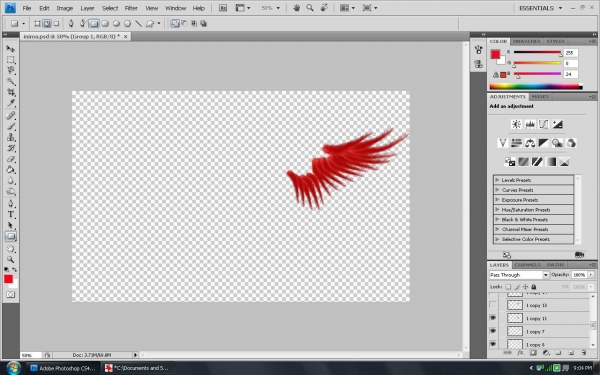Screen dimensions: 600x375
Task: Show layer '1 copy 12'
Action: [x=492, y=305]
